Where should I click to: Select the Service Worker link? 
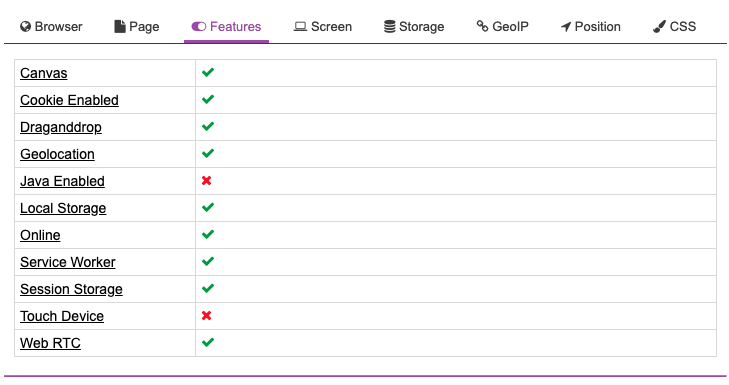67,262
